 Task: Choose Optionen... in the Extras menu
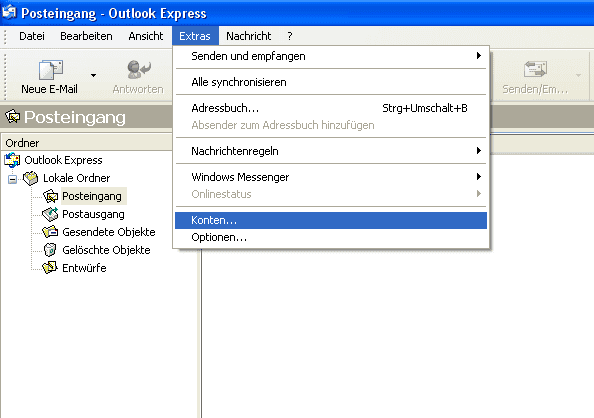[331, 237]
